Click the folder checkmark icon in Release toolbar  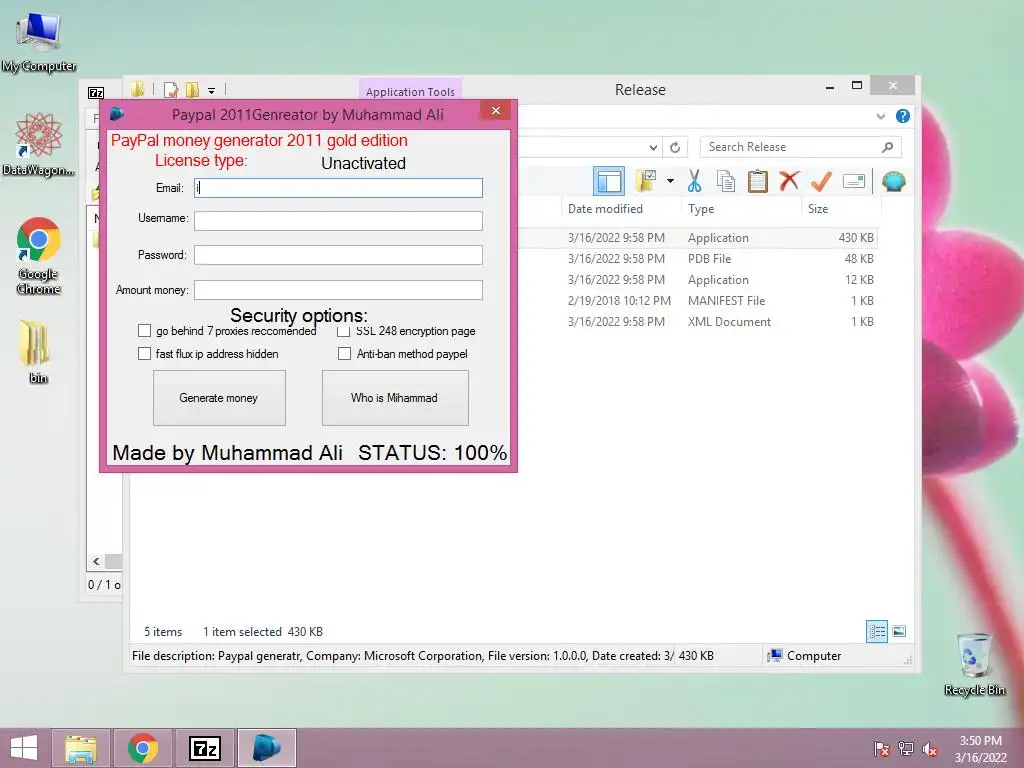click(x=647, y=181)
